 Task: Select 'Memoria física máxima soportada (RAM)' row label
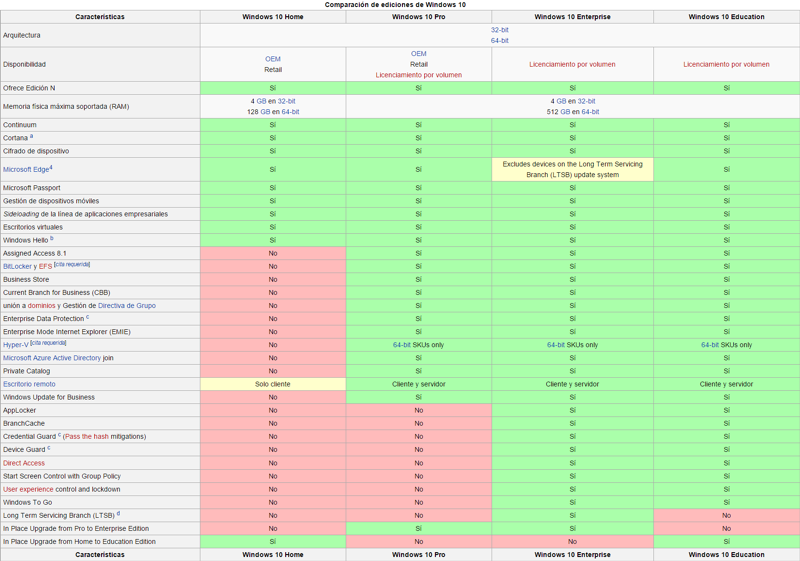tap(66, 107)
